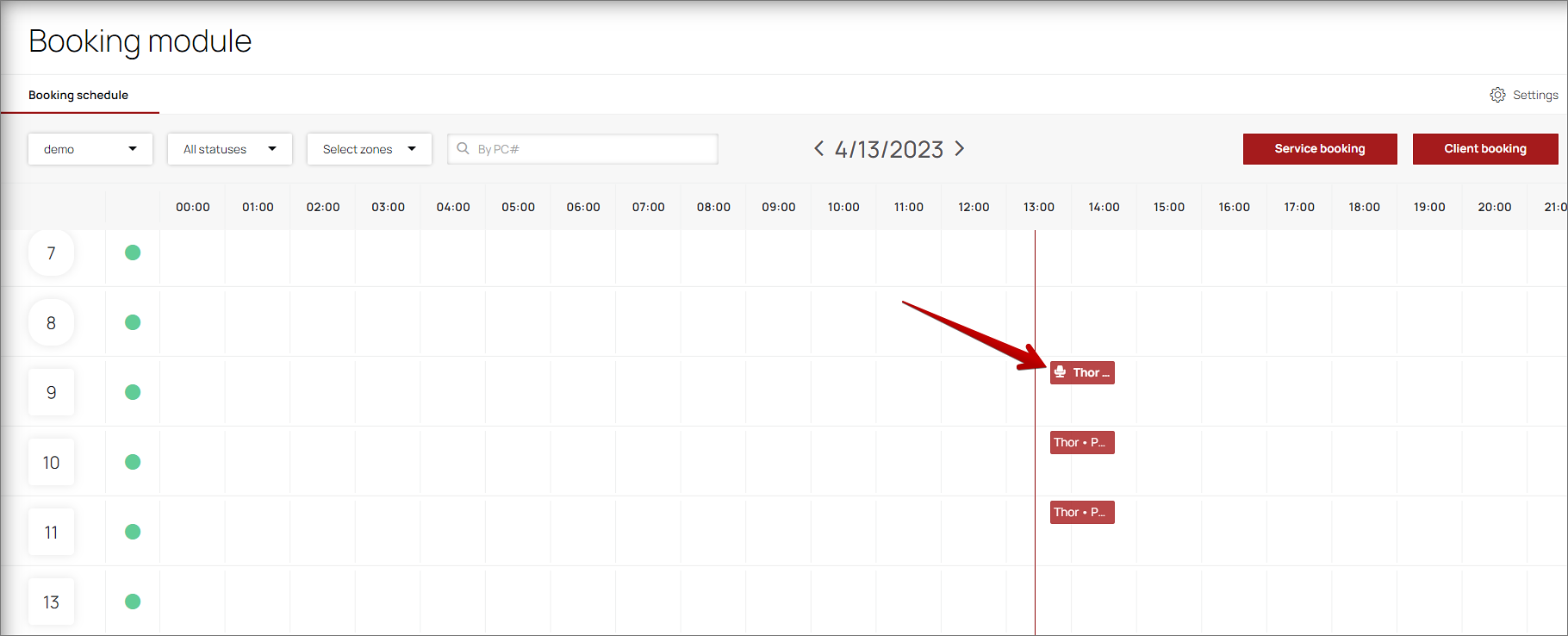Image resolution: width=1568 pixels, height=636 pixels.
Task: Open the Thor booking on PC 9
Action: 1082,372
